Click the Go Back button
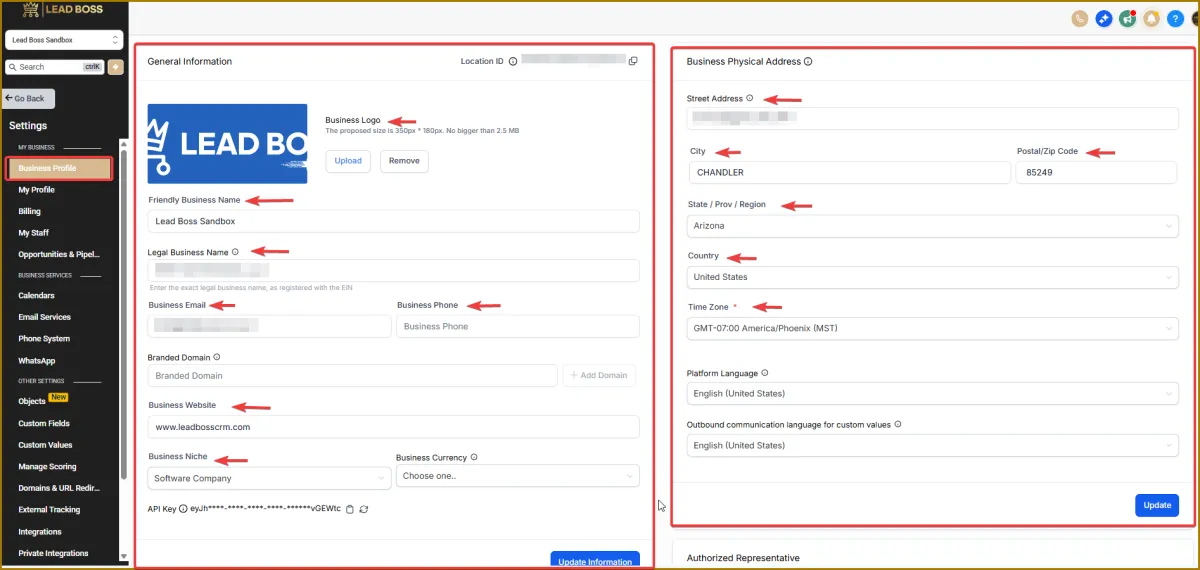Image resolution: width=1200 pixels, height=570 pixels. [29, 99]
